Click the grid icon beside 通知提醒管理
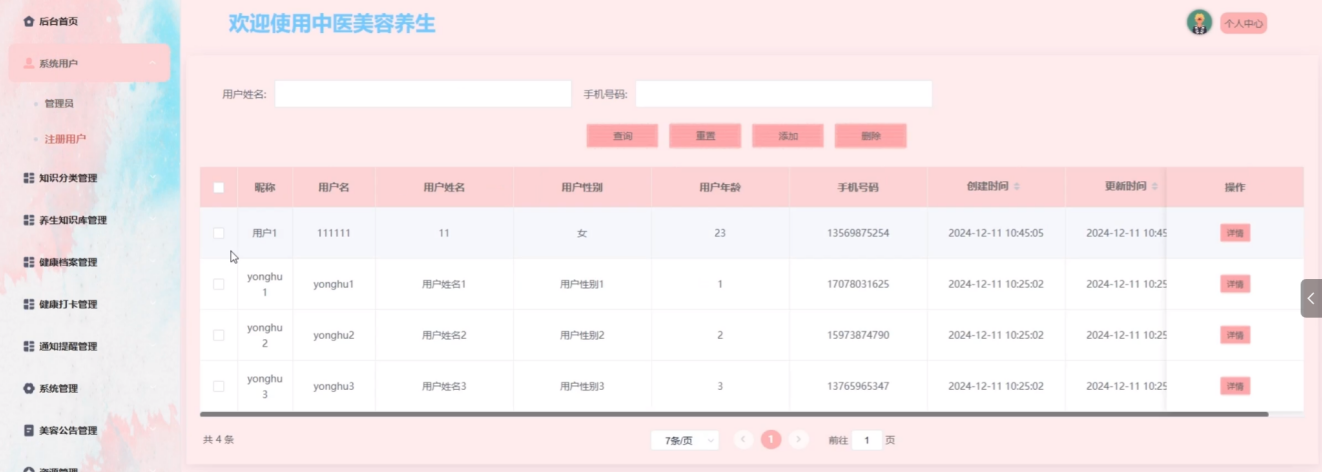The width and height of the screenshot is (1322, 472). tap(29, 346)
